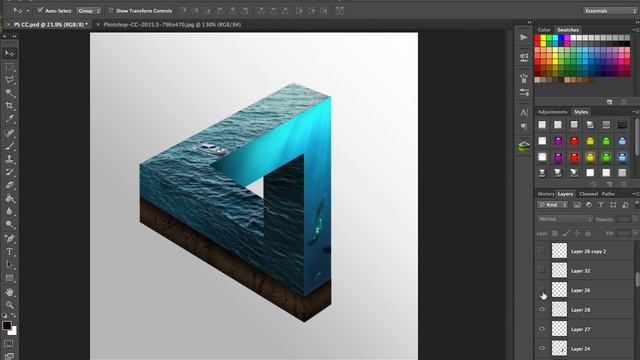Show Layer 26 copy 2 visibility box
The width and height of the screenshot is (640, 360).
[x=542, y=251]
